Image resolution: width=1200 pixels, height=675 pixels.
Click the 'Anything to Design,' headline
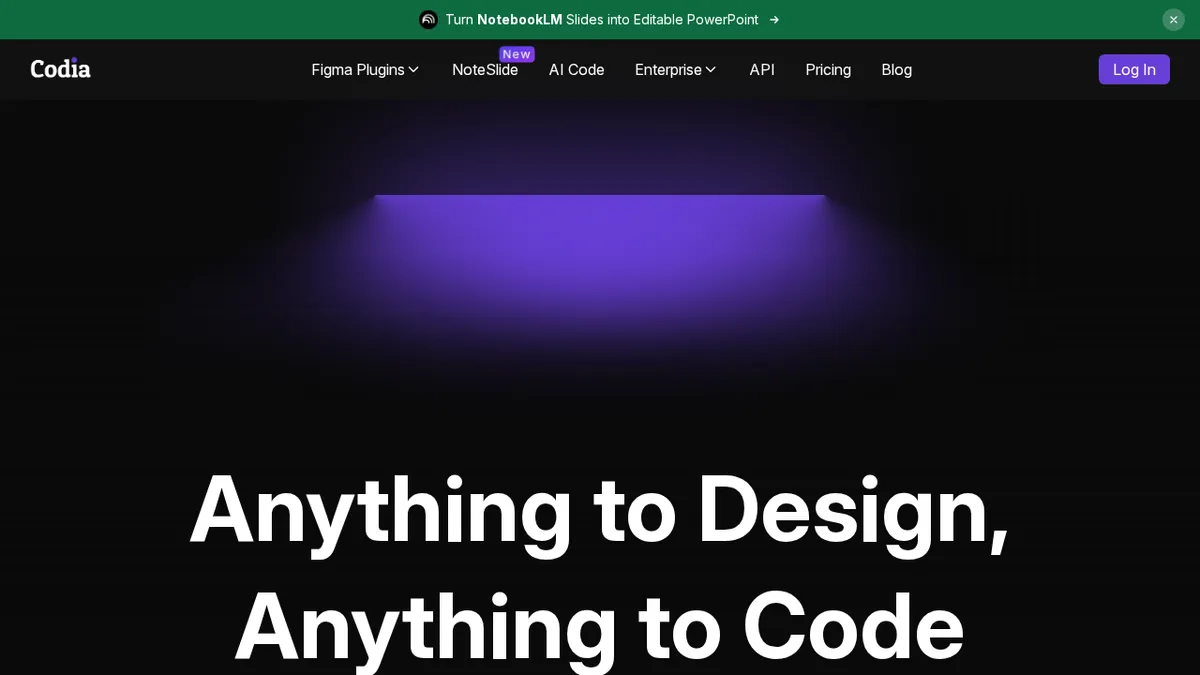click(x=600, y=510)
